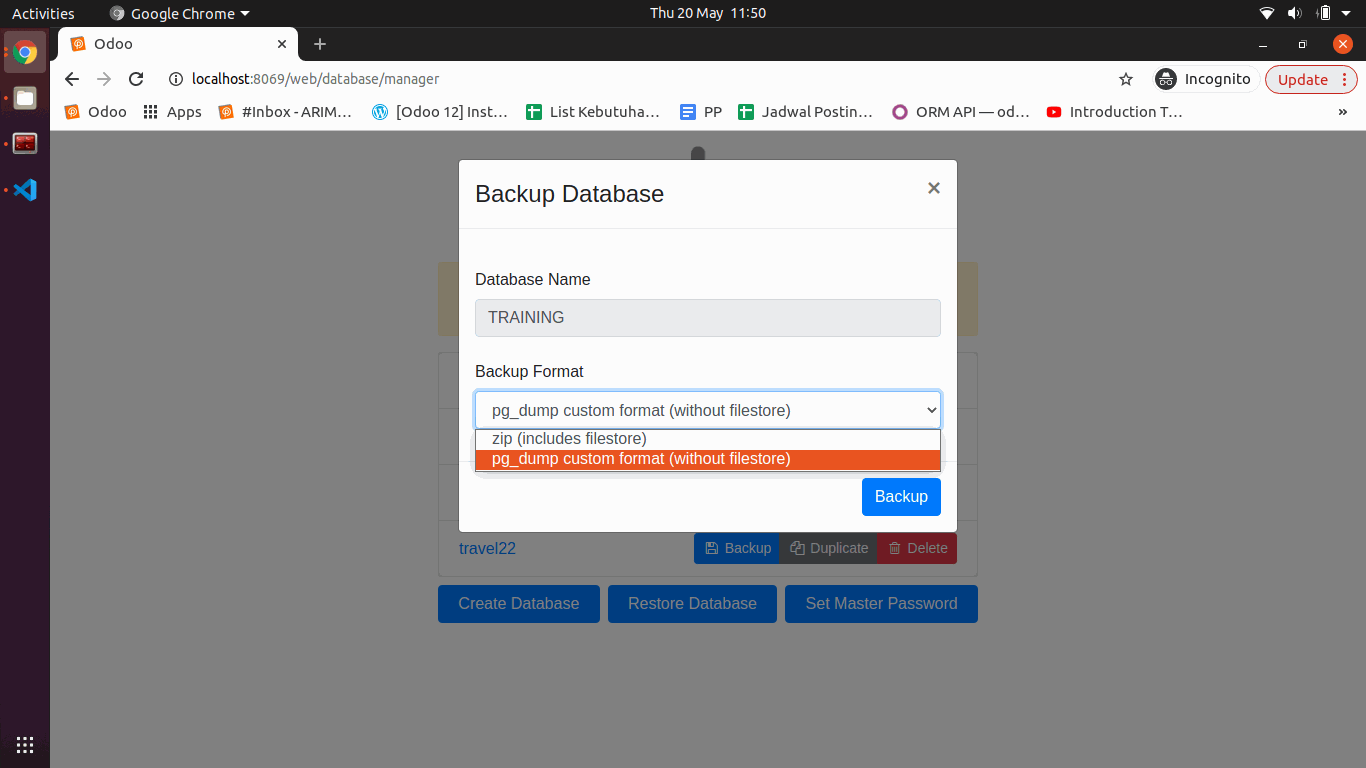Show hidden bookmarks overflow chevron
The height and width of the screenshot is (768, 1366).
[x=1342, y=112]
